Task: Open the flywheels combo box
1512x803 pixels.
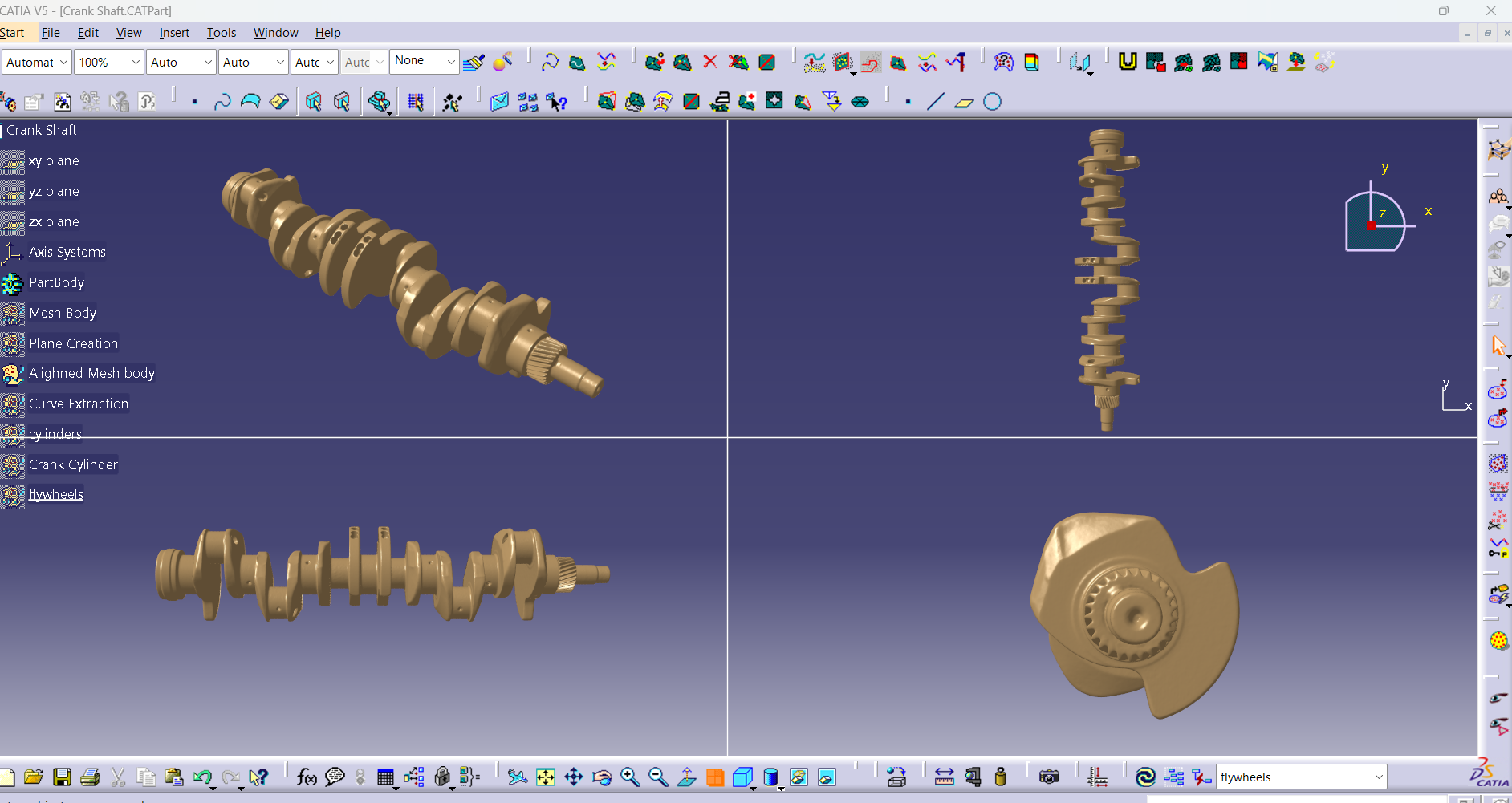Action: coord(1301,777)
